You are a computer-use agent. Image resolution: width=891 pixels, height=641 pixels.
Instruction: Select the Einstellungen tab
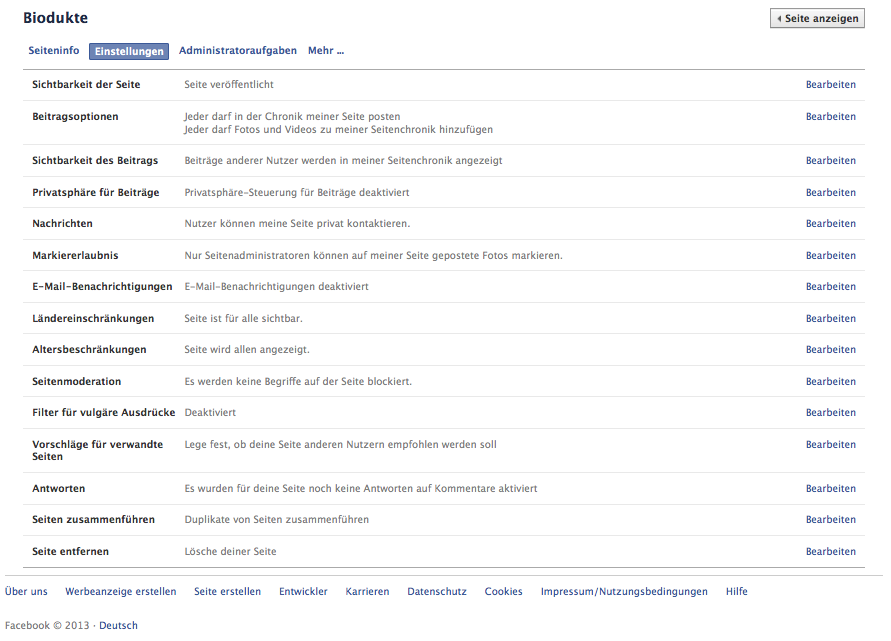coord(129,51)
